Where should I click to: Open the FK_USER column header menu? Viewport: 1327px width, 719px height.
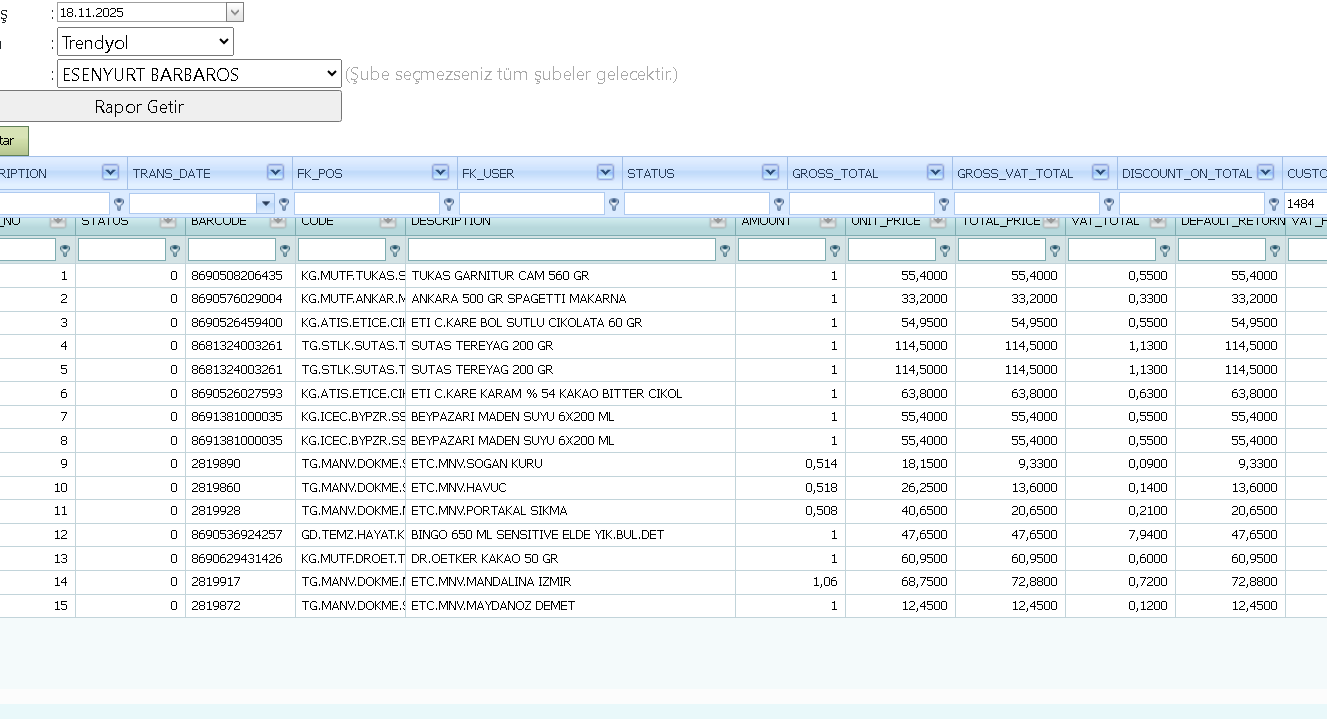click(x=605, y=172)
